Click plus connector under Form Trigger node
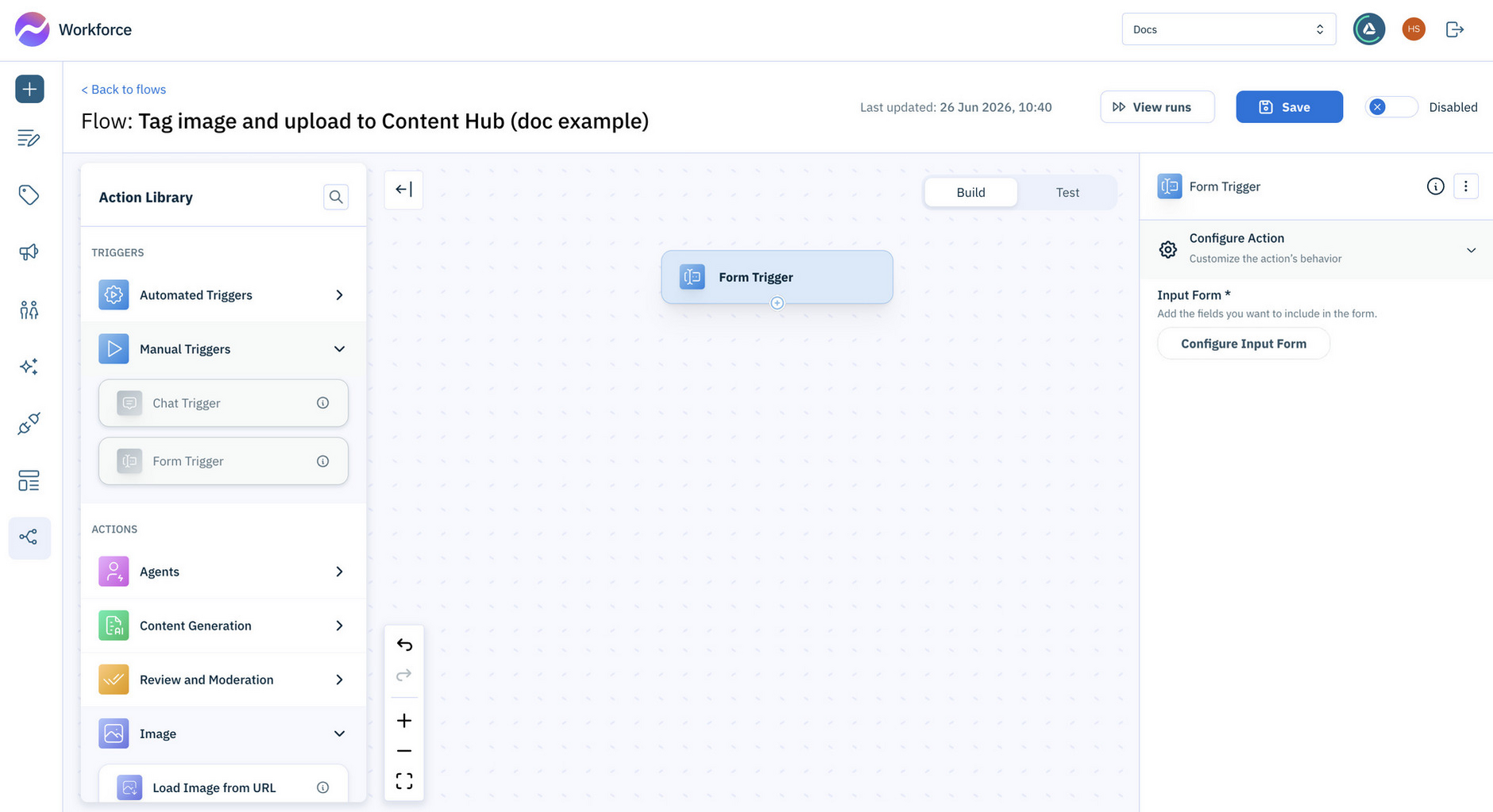The height and width of the screenshot is (812, 1493). [x=777, y=303]
